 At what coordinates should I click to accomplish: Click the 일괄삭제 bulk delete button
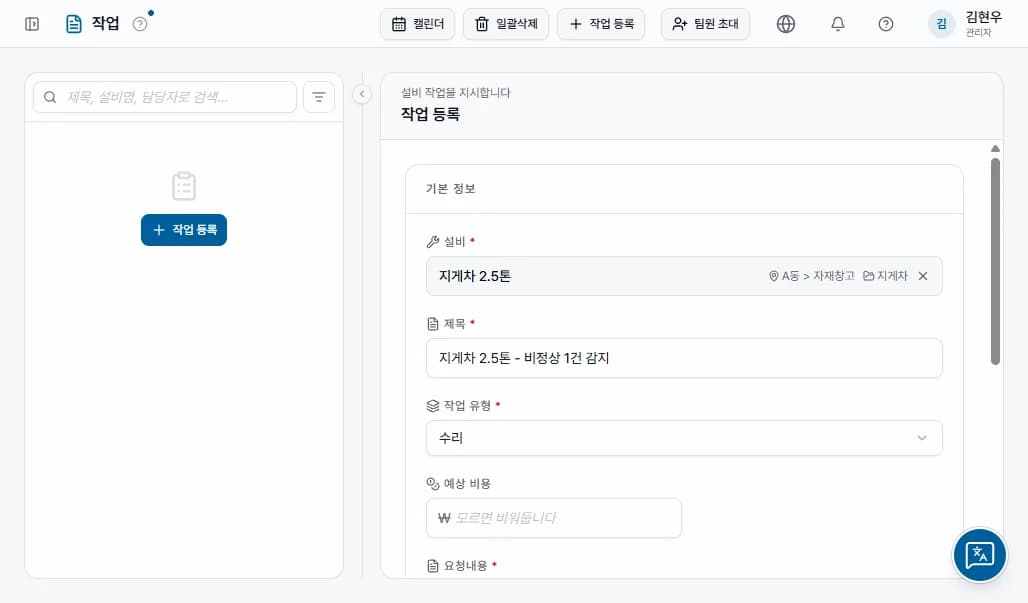pos(505,24)
